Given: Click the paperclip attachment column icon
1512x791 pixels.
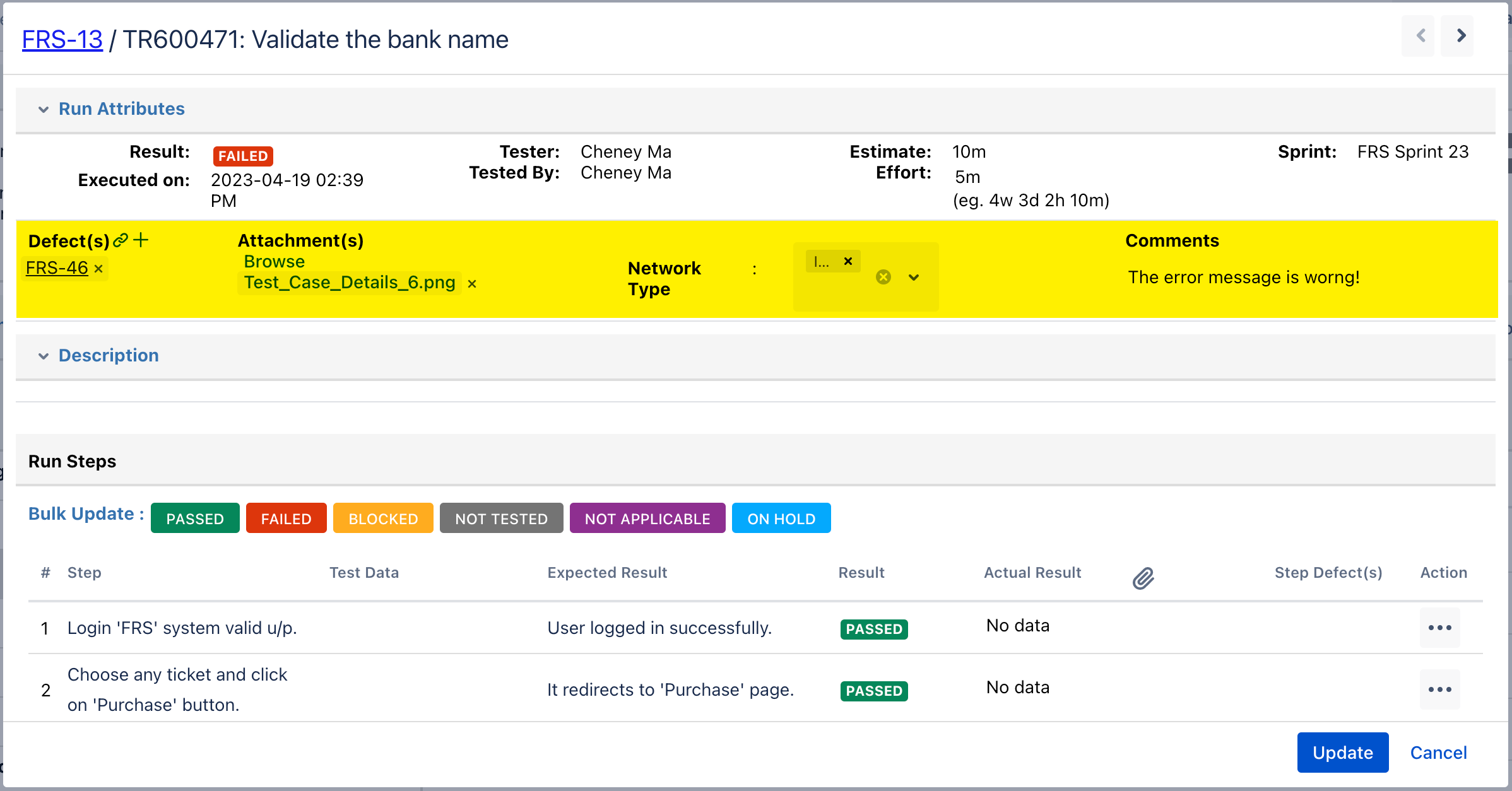Looking at the screenshot, I should pos(1143,578).
